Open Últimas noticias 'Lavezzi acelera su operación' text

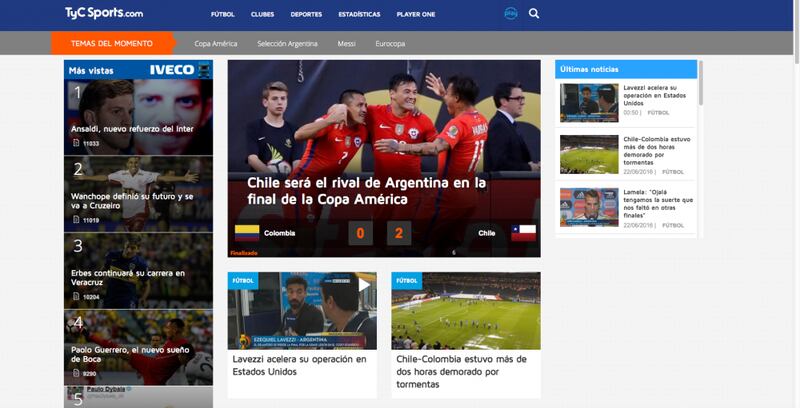point(655,95)
